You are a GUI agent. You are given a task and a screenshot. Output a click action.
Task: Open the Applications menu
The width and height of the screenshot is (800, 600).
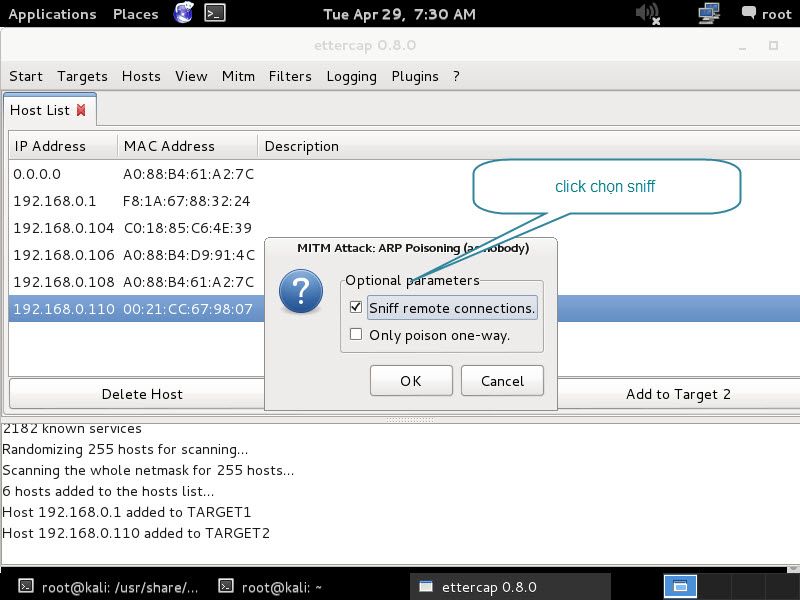(52, 14)
